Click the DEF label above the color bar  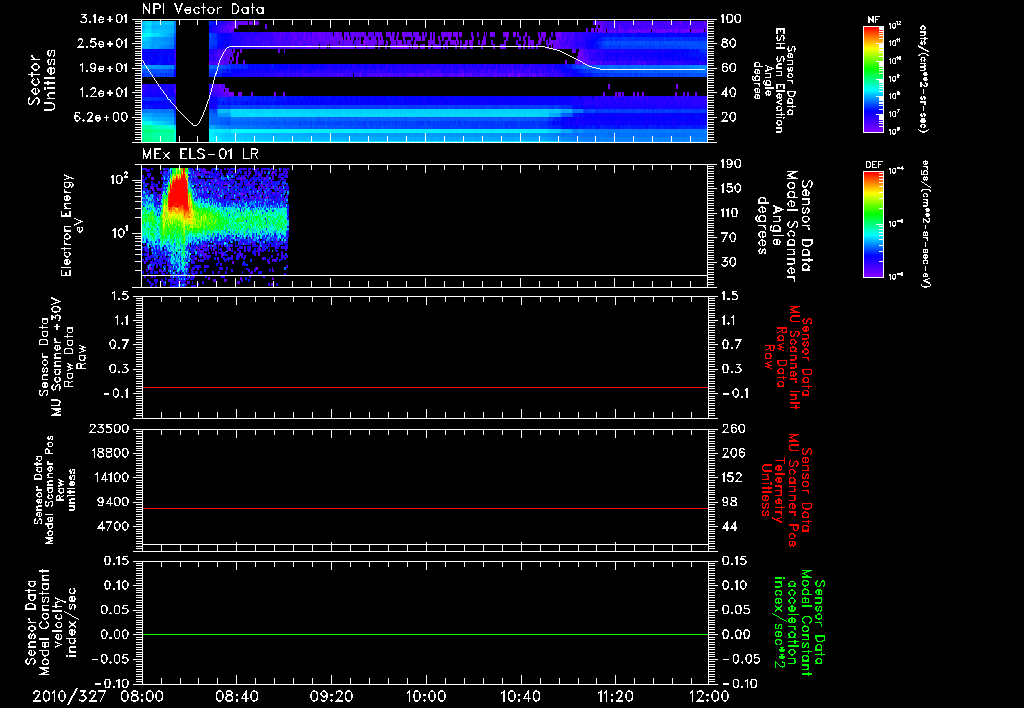pyautogui.click(x=873, y=165)
